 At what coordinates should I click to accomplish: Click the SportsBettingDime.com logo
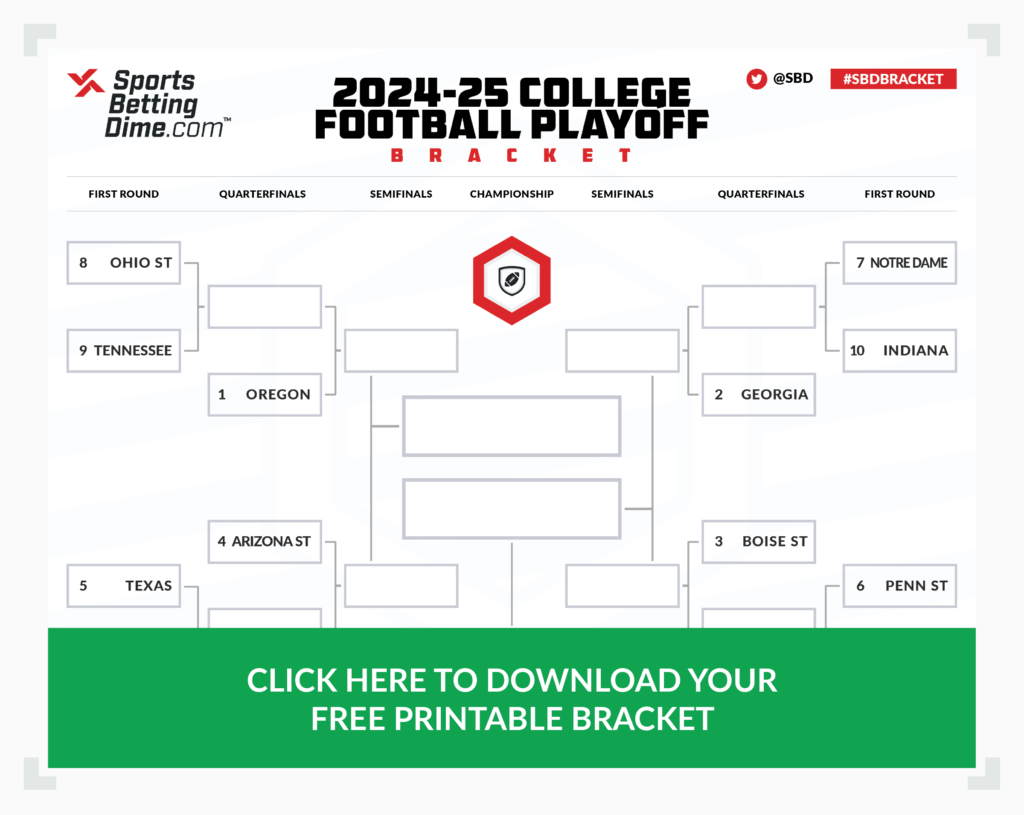click(x=148, y=103)
